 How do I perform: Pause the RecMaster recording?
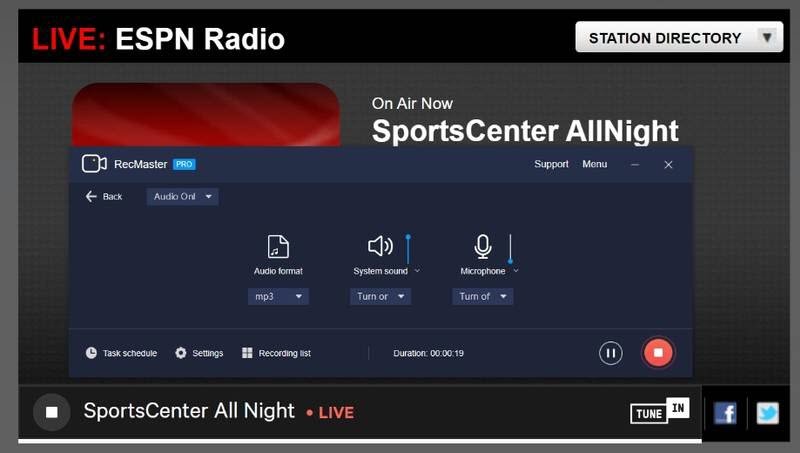[611, 353]
